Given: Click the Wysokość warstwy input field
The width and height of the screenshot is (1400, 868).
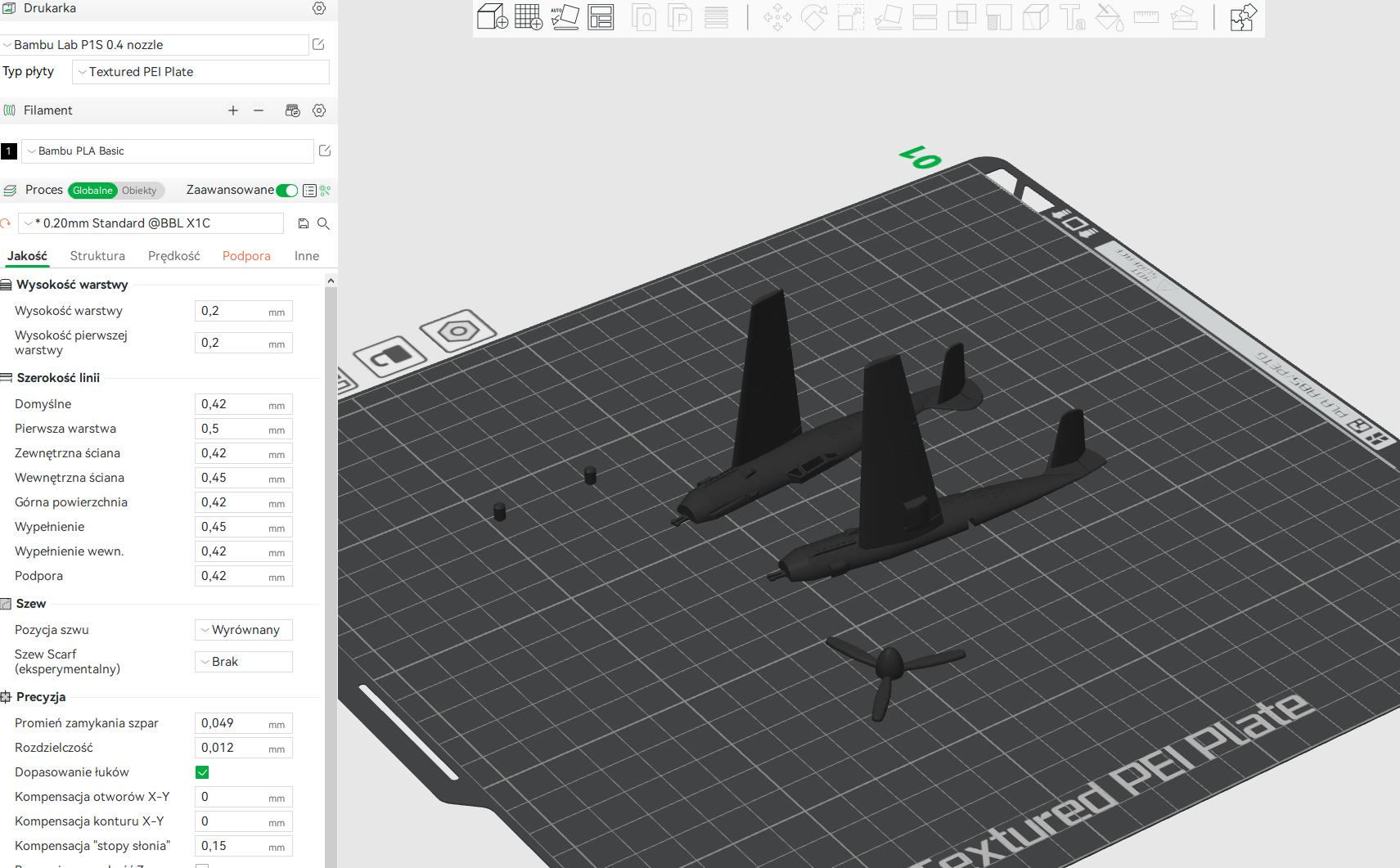Looking at the screenshot, I should (242, 311).
